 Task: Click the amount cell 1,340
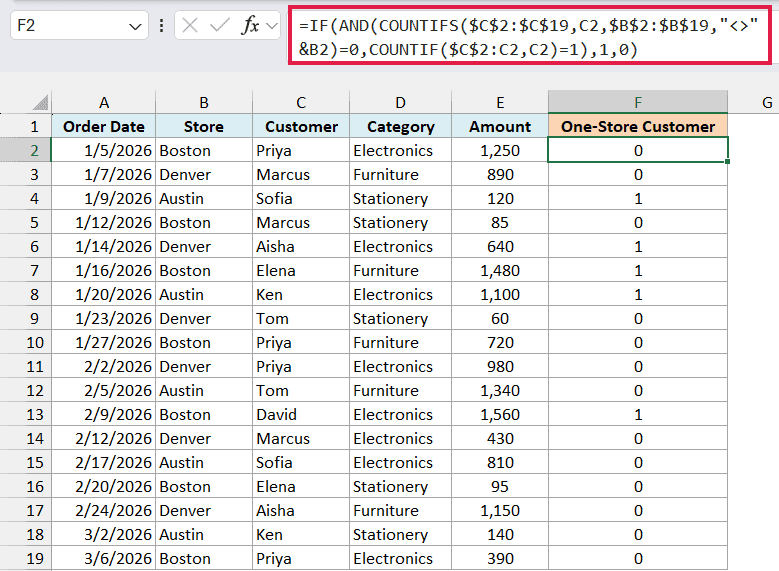(x=500, y=390)
